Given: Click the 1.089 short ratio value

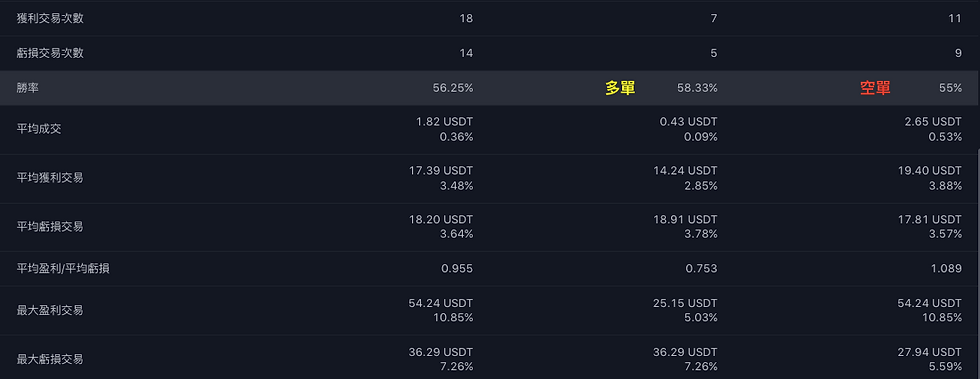Looking at the screenshot, I should click(946, 269).
